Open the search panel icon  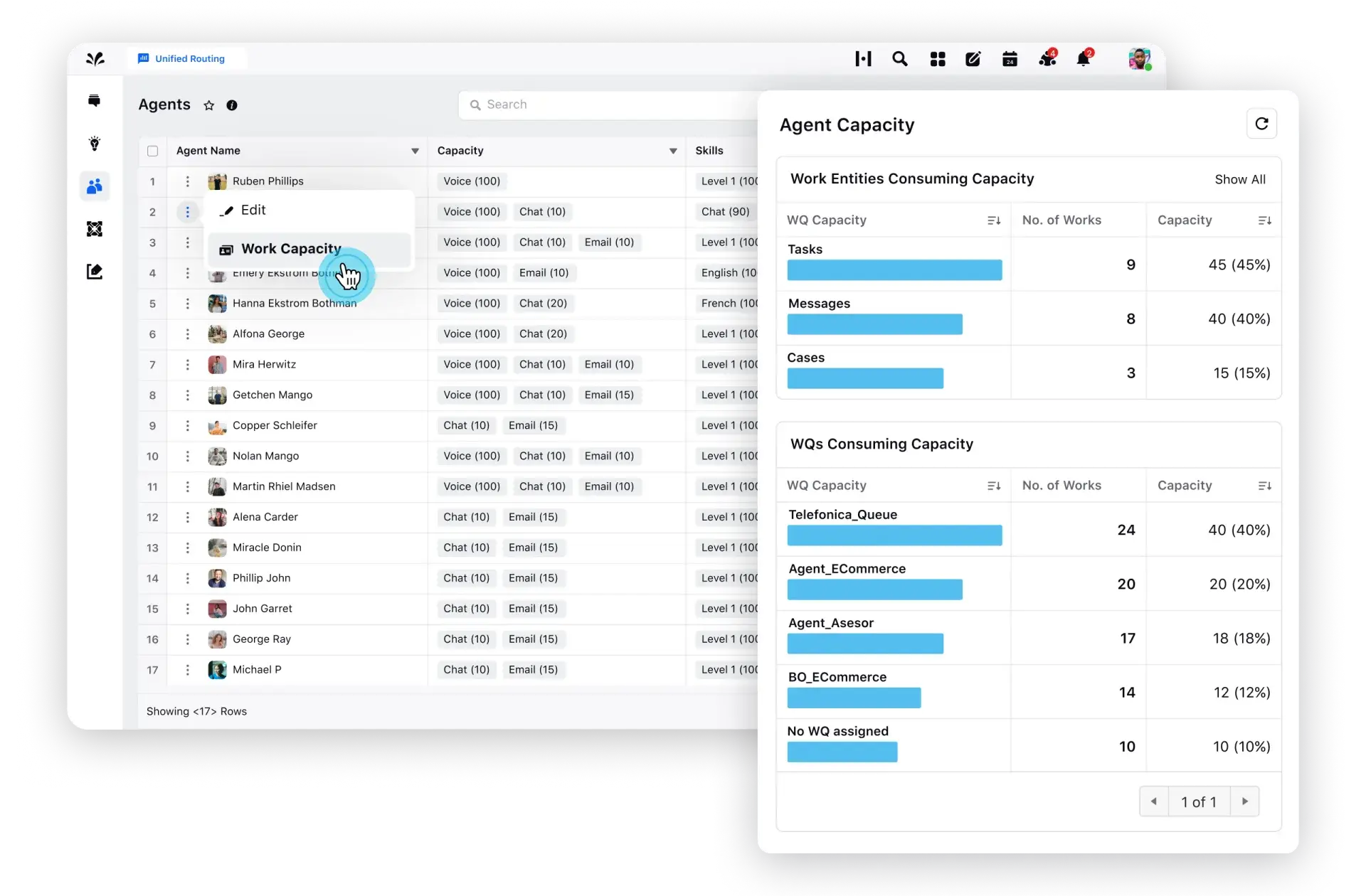tap(900, 58)
